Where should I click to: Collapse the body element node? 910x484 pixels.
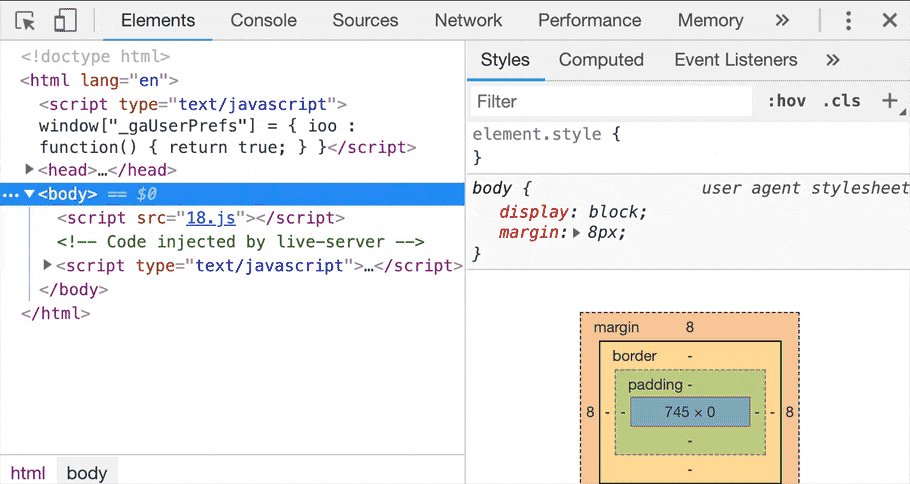tap(30, 194)
